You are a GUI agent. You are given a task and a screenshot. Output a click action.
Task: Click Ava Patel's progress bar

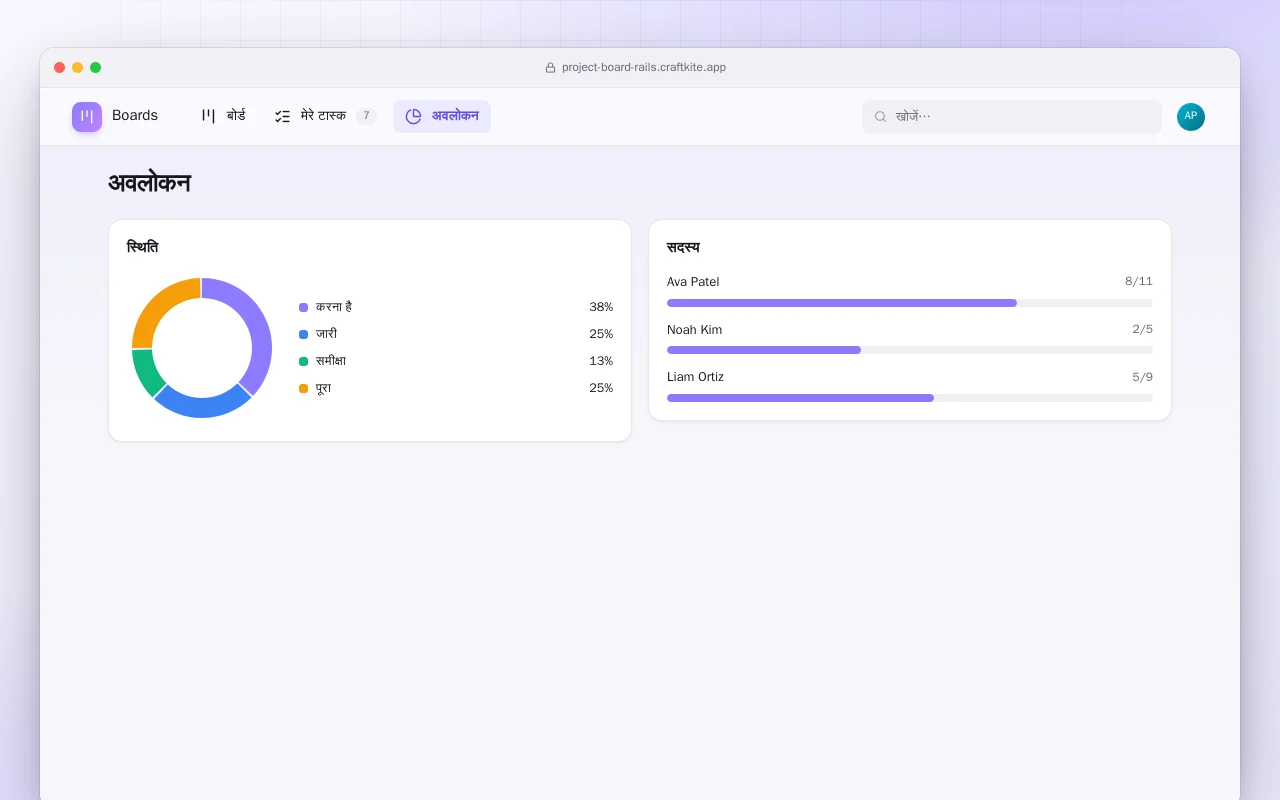tap(910, 303)
